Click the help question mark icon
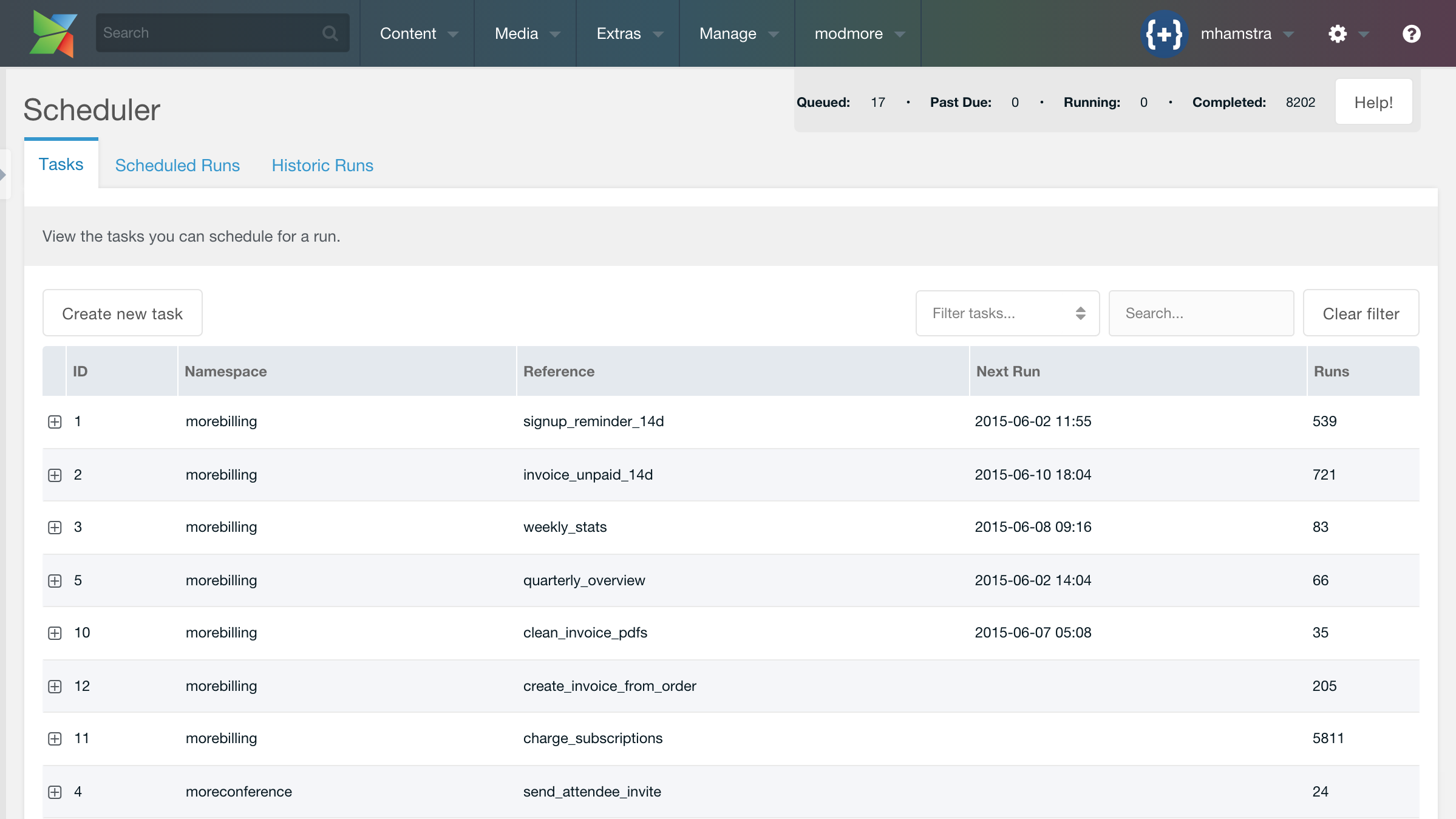Image resolution: width=1456 pixels, height=819 pixels. coord(1411,33)
